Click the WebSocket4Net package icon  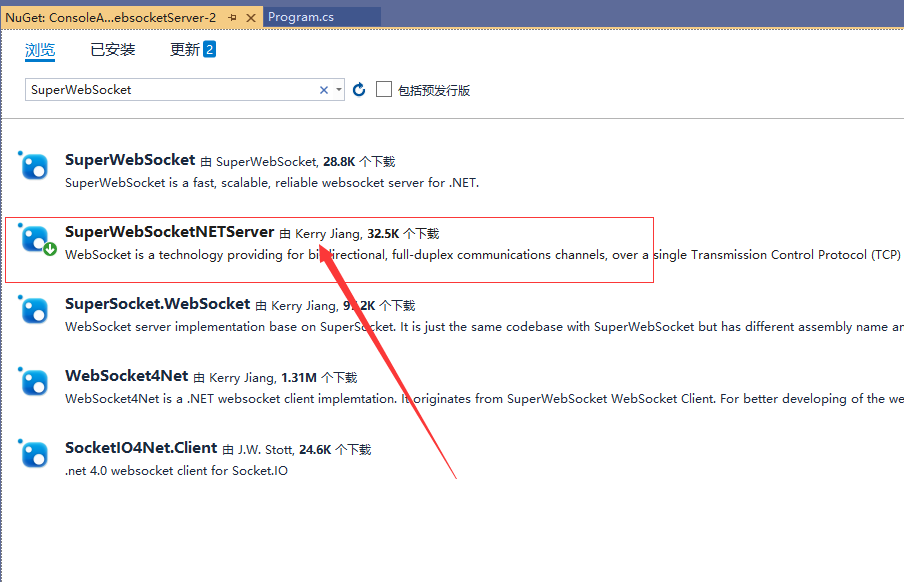pos(34,382)
